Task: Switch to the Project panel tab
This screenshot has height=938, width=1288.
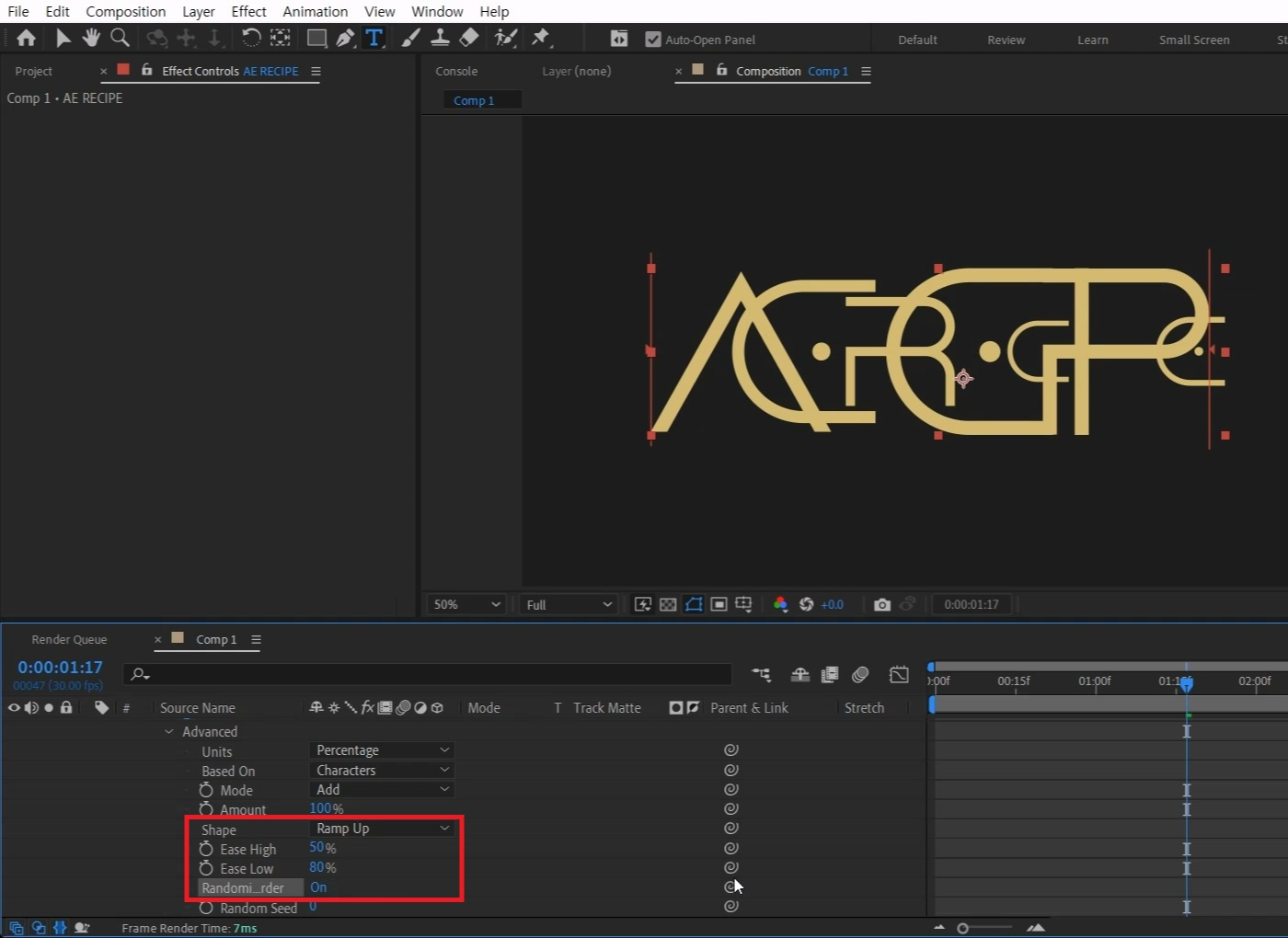Action: pos(34,71)
